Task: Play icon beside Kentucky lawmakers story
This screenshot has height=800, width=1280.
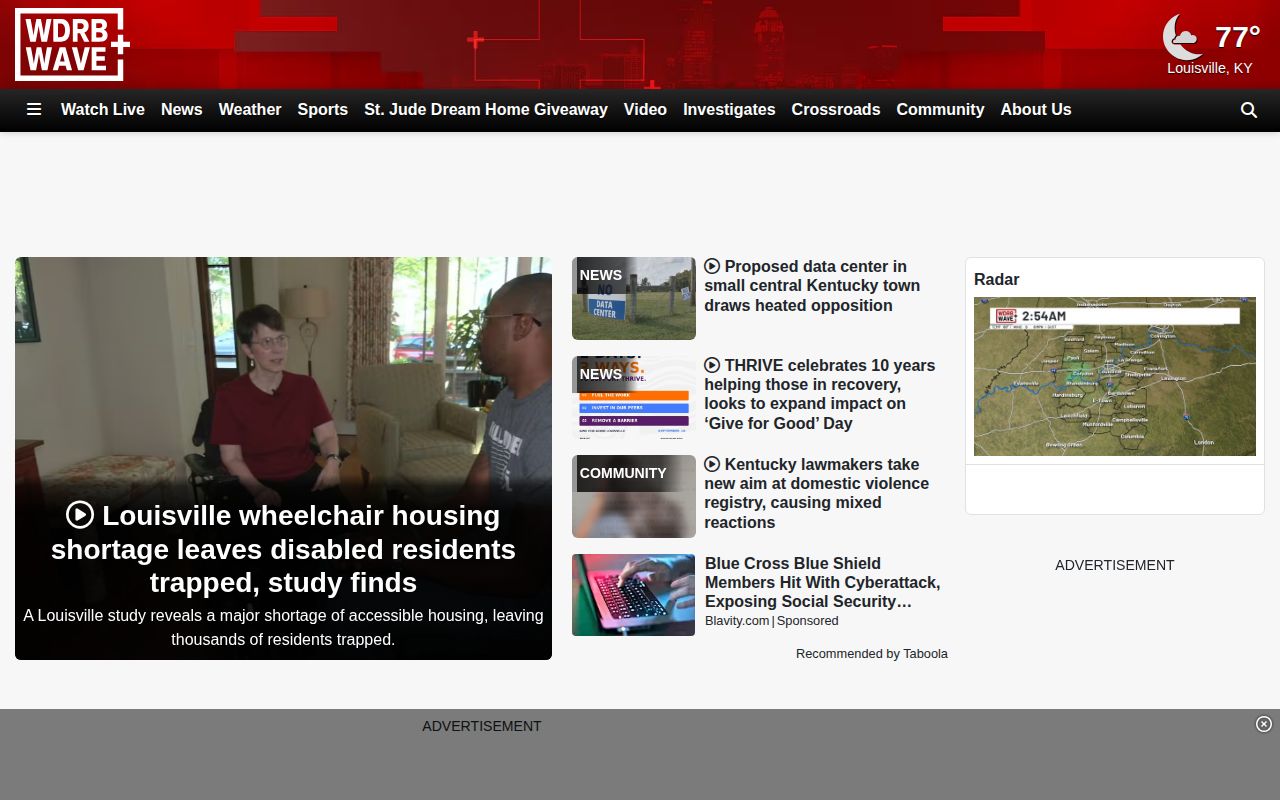Action: point(712,464)
